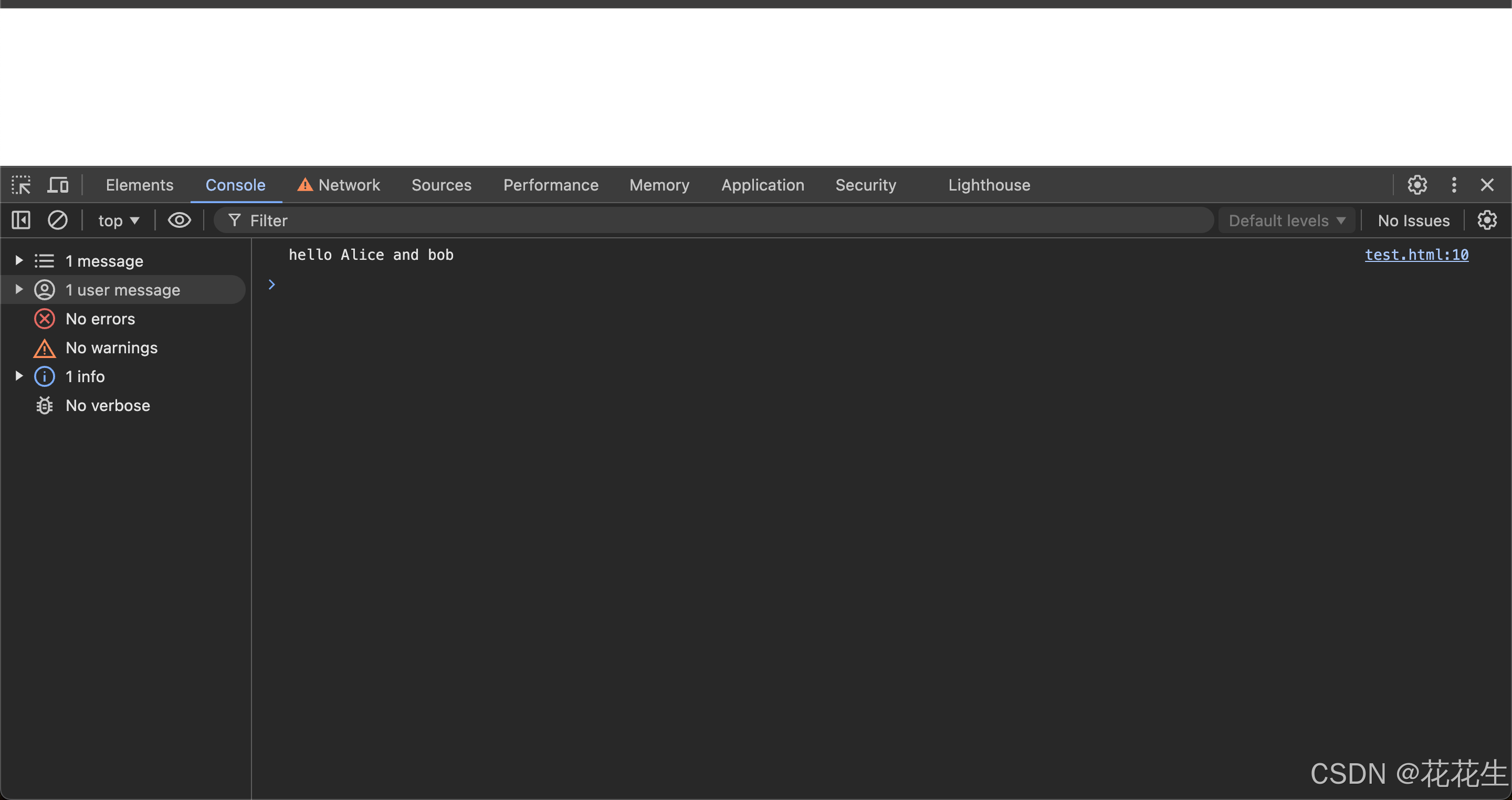Open DevTools settings gear in tab bar

(1417, 185)
